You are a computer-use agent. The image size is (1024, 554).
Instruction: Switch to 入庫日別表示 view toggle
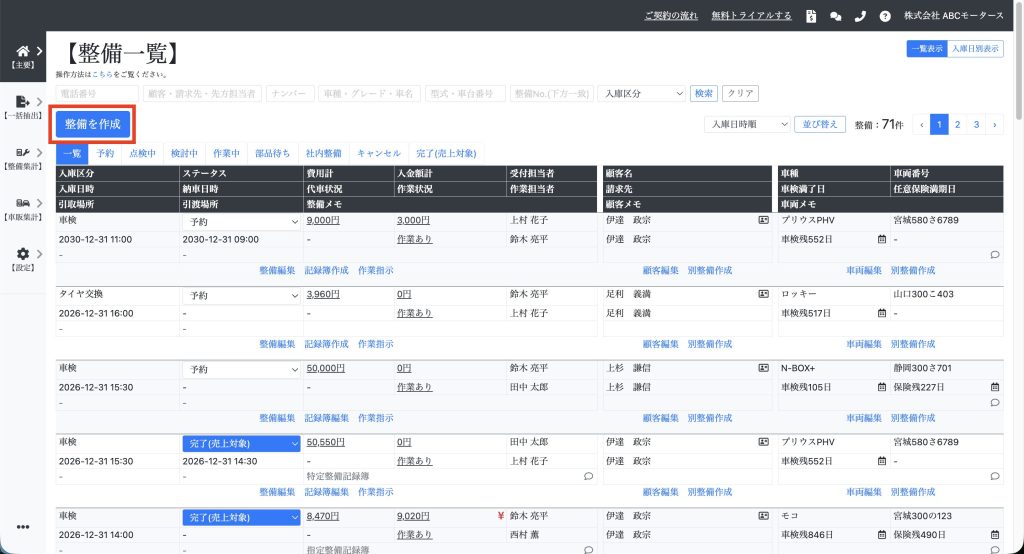pyautogui.click(x=975, y=48)
